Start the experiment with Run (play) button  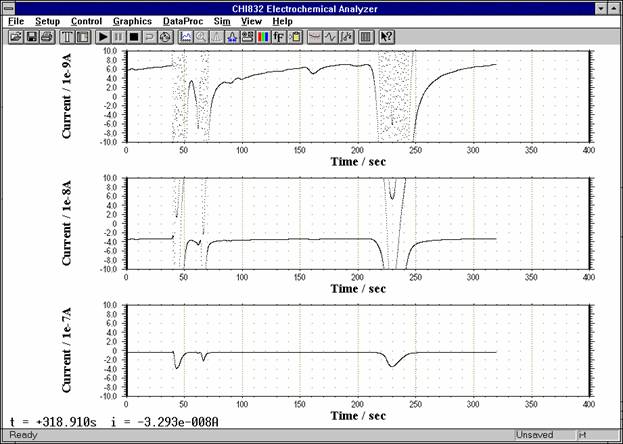(103, 37)
